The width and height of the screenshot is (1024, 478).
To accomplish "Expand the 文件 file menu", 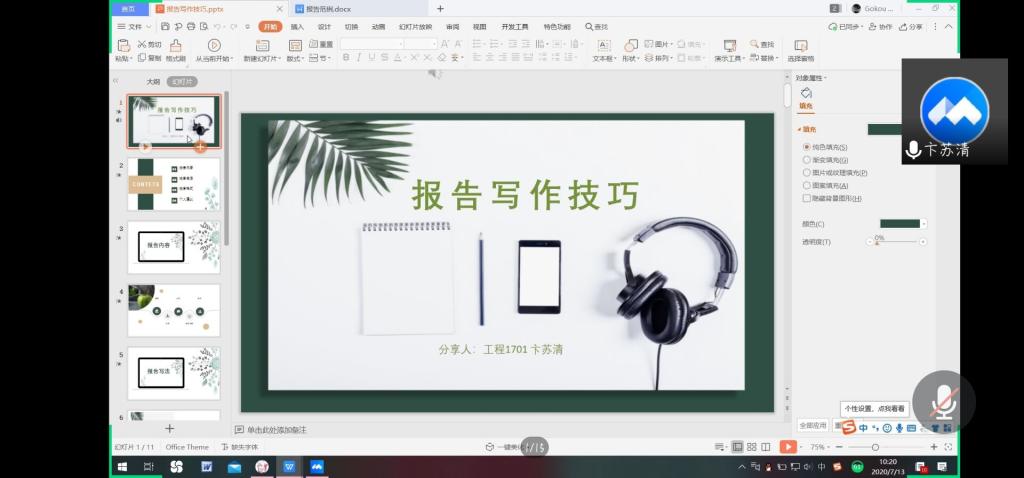I will pos(134,27).
